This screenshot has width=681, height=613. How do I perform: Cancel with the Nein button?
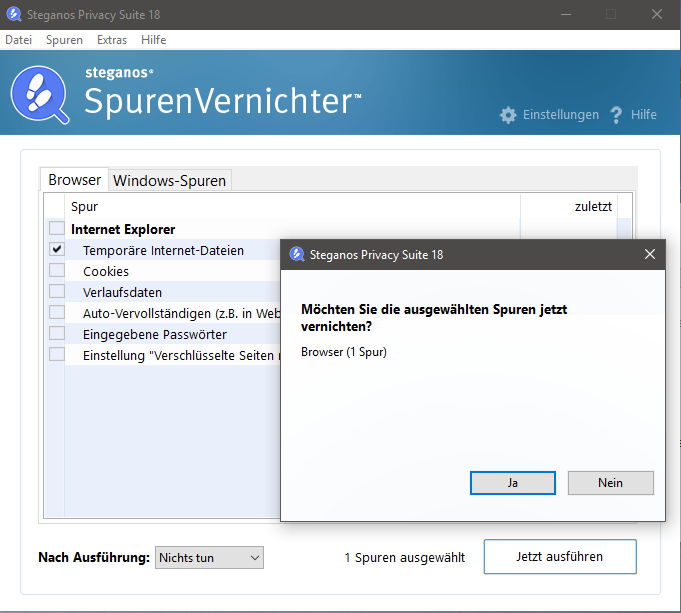(610, 483)
